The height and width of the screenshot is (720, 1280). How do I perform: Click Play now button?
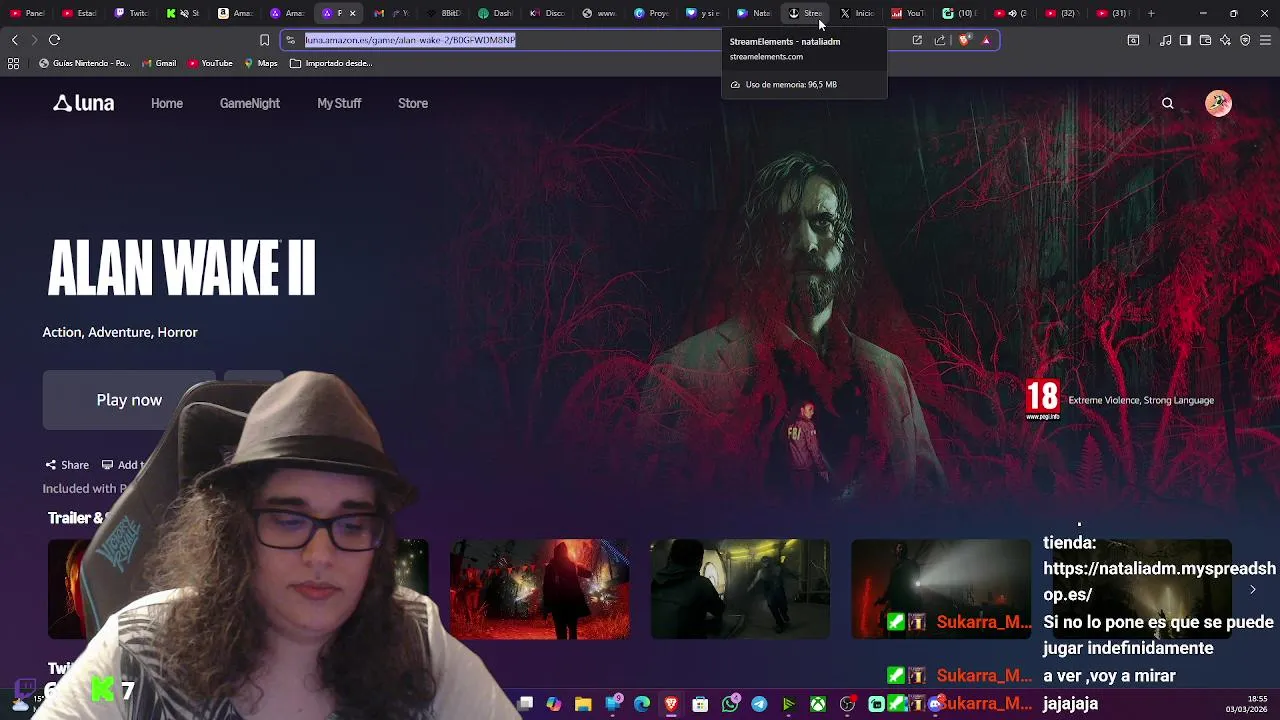(x=129, y=400)
